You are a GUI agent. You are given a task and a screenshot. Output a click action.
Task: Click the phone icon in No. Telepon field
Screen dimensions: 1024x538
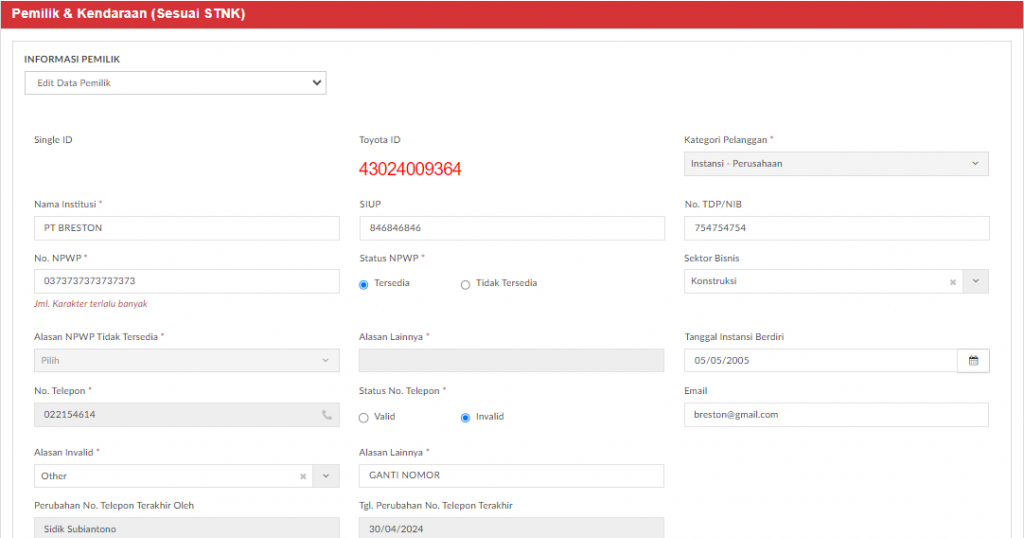(327, 415)
